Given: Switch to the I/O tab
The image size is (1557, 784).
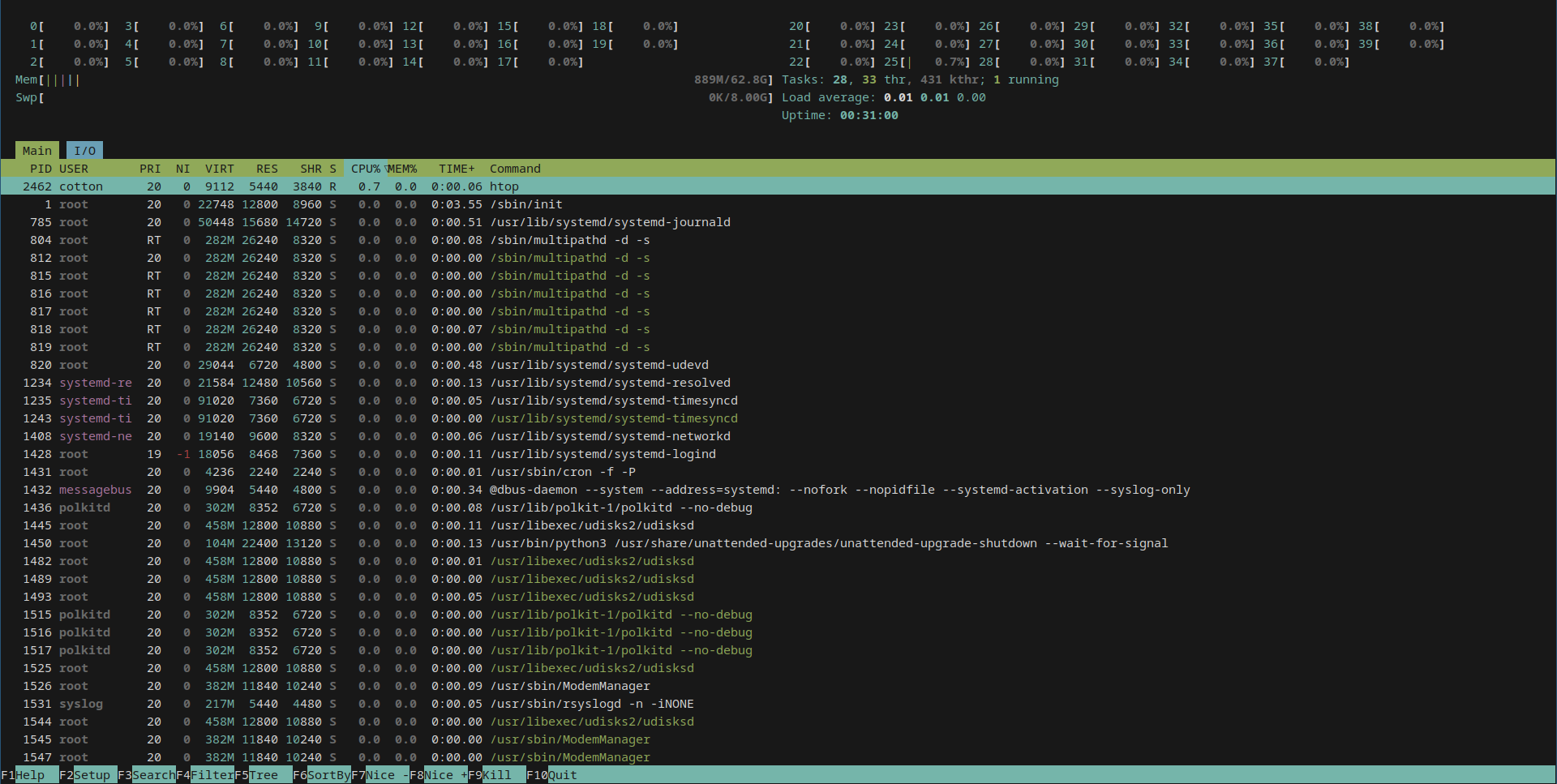Looking at the screenshot, I should click(x=84, y=151).
